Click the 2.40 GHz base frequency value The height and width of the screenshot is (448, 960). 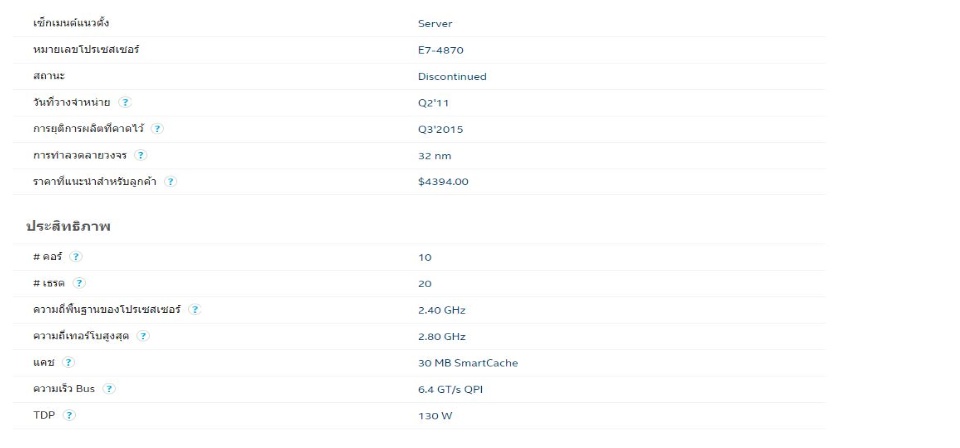pyautogui.click(x=442, y=310)
